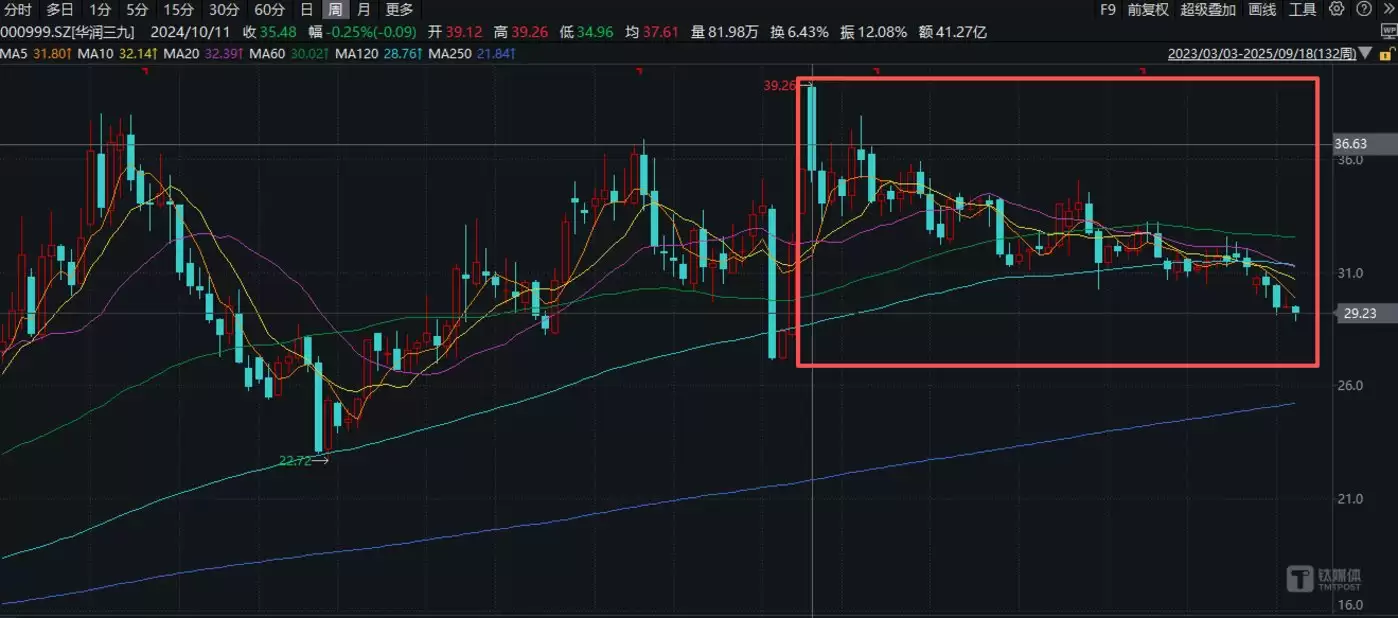Click the 22.72 low-point marker on chart
1398x618 pixels.
296,461
